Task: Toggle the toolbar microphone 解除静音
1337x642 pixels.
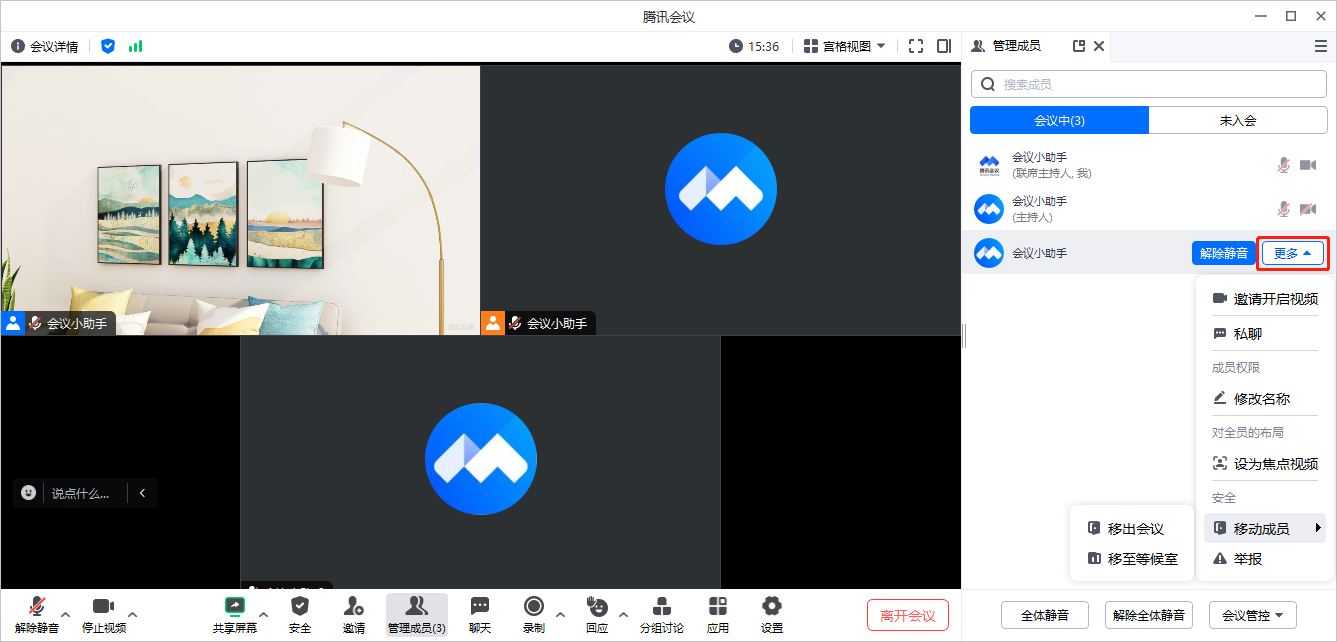Action: [37, 606]
